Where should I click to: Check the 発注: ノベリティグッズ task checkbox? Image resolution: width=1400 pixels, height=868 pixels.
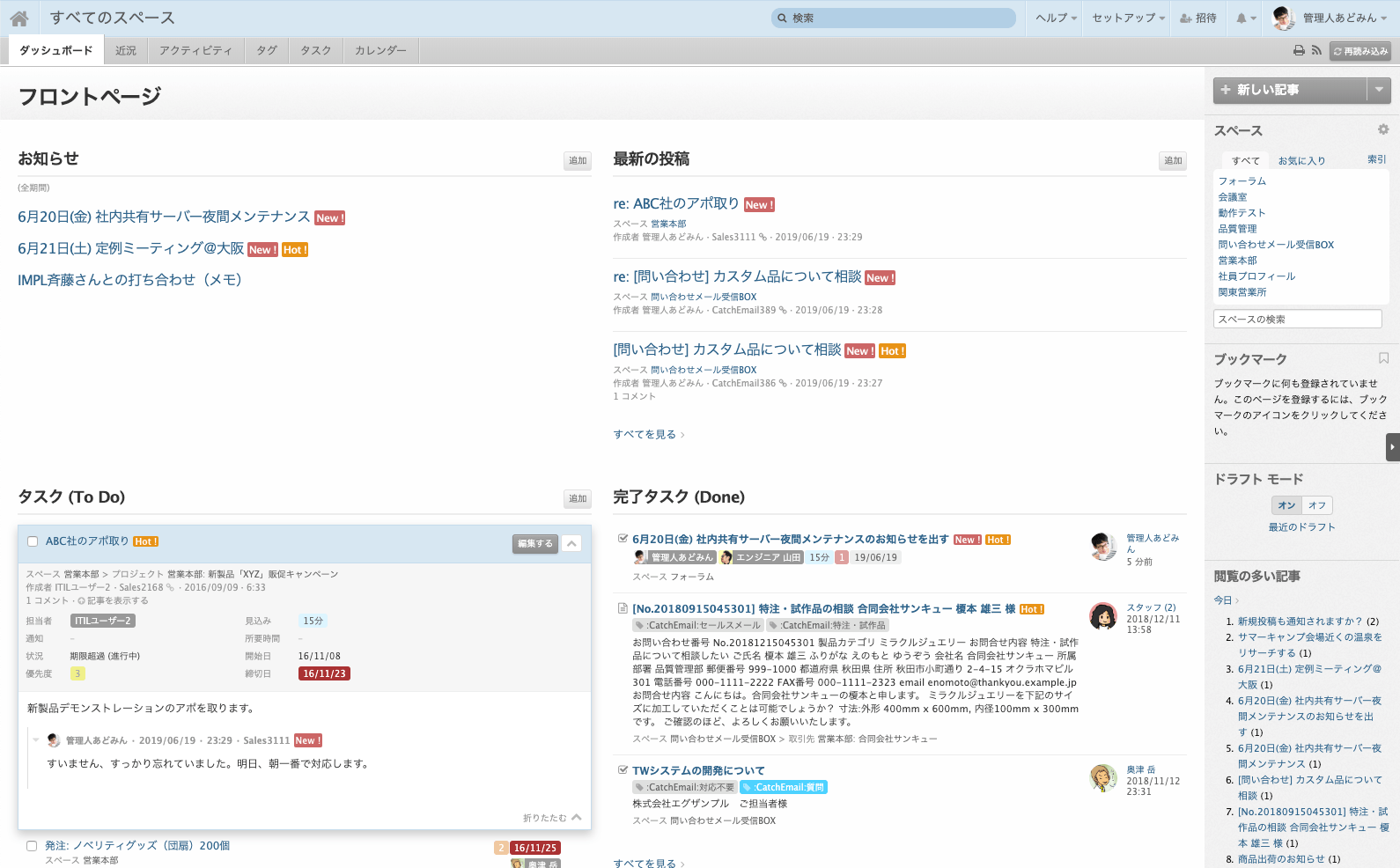point(32,846)
